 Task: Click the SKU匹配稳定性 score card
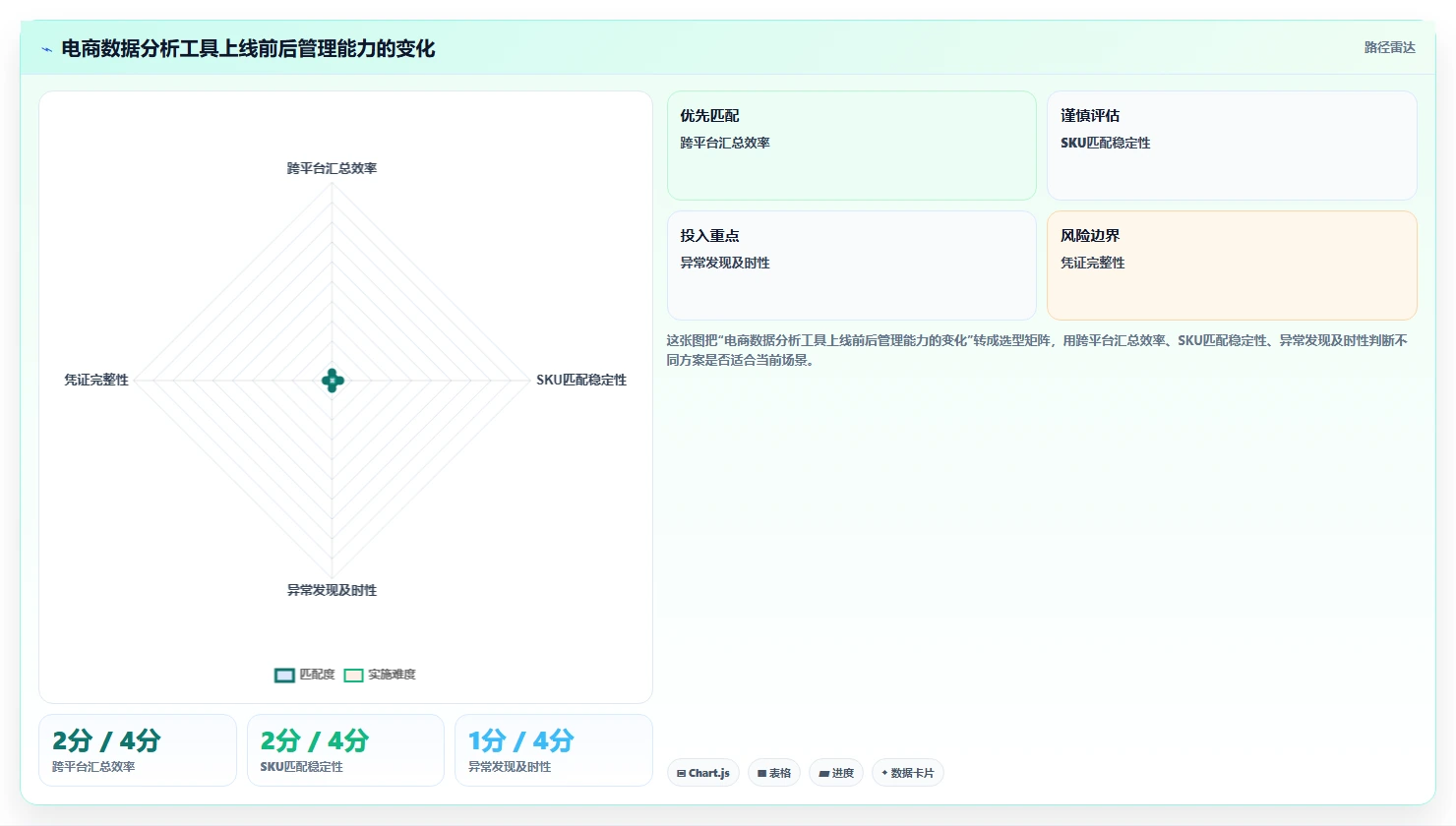[345, 750]
